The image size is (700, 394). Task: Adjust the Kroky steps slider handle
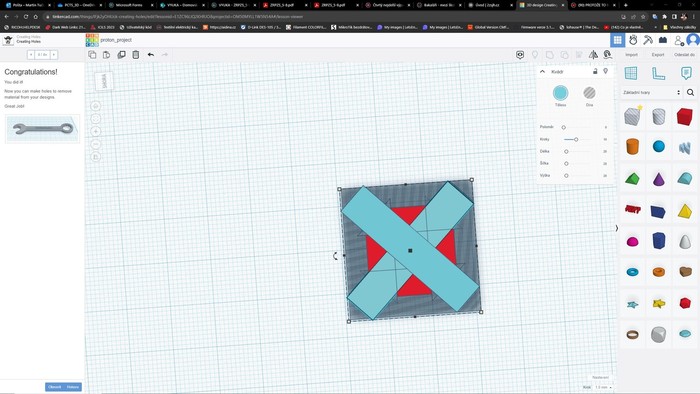click(x=576, y=140)
